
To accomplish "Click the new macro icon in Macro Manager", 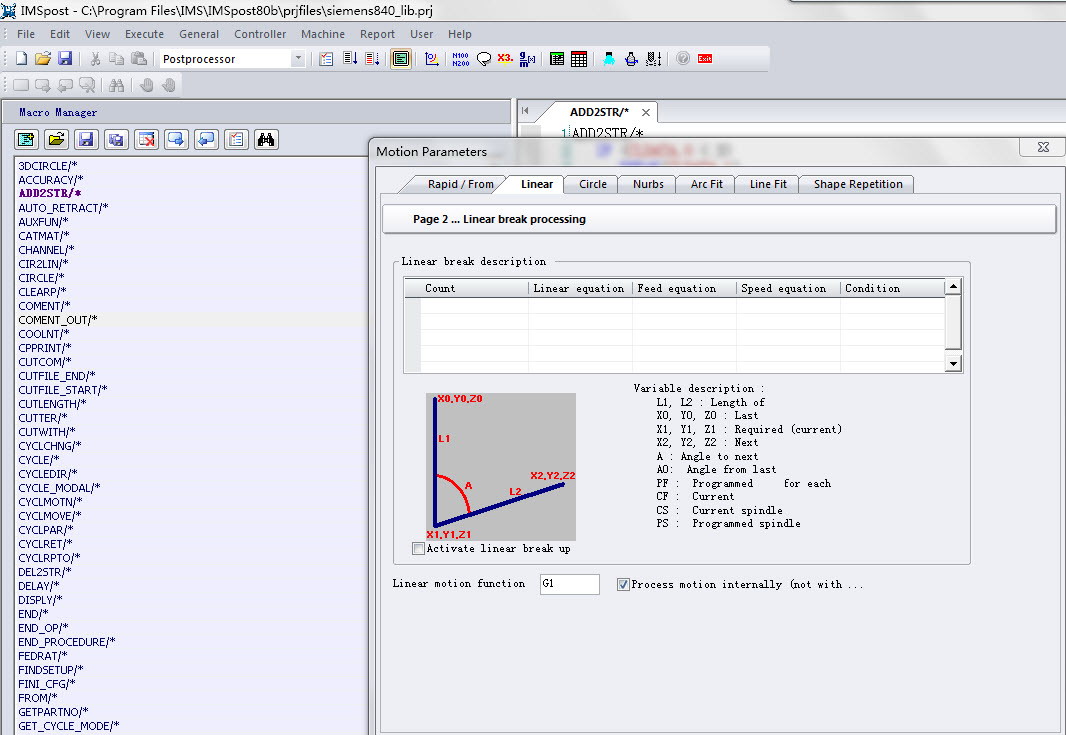I will tap(27, 139).
